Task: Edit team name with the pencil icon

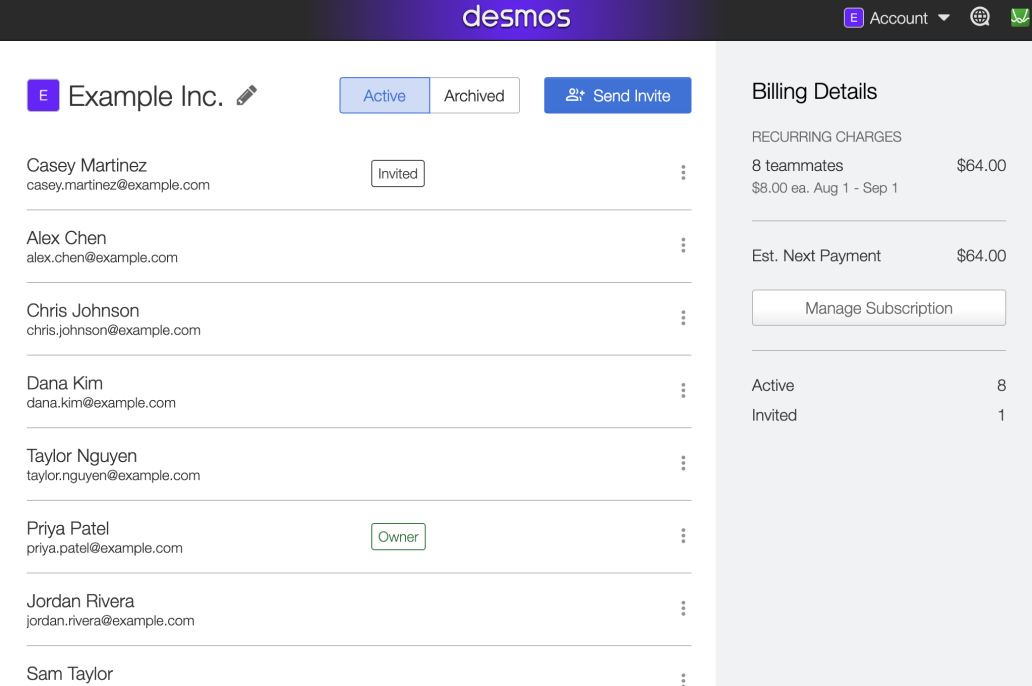Action: [247, 96]
